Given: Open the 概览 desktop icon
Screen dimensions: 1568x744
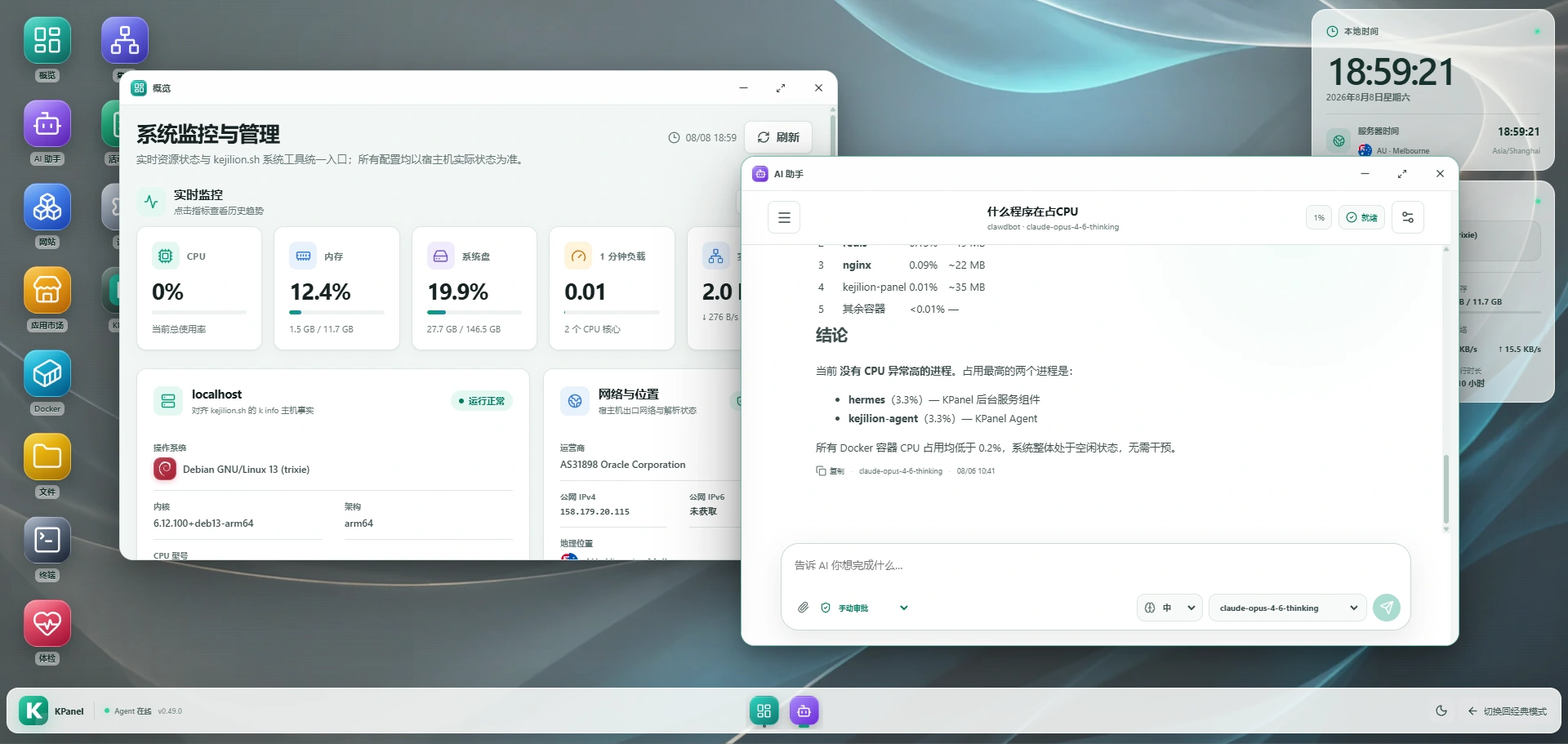Looking at the screenshot, I should click(x=47, y=41).
